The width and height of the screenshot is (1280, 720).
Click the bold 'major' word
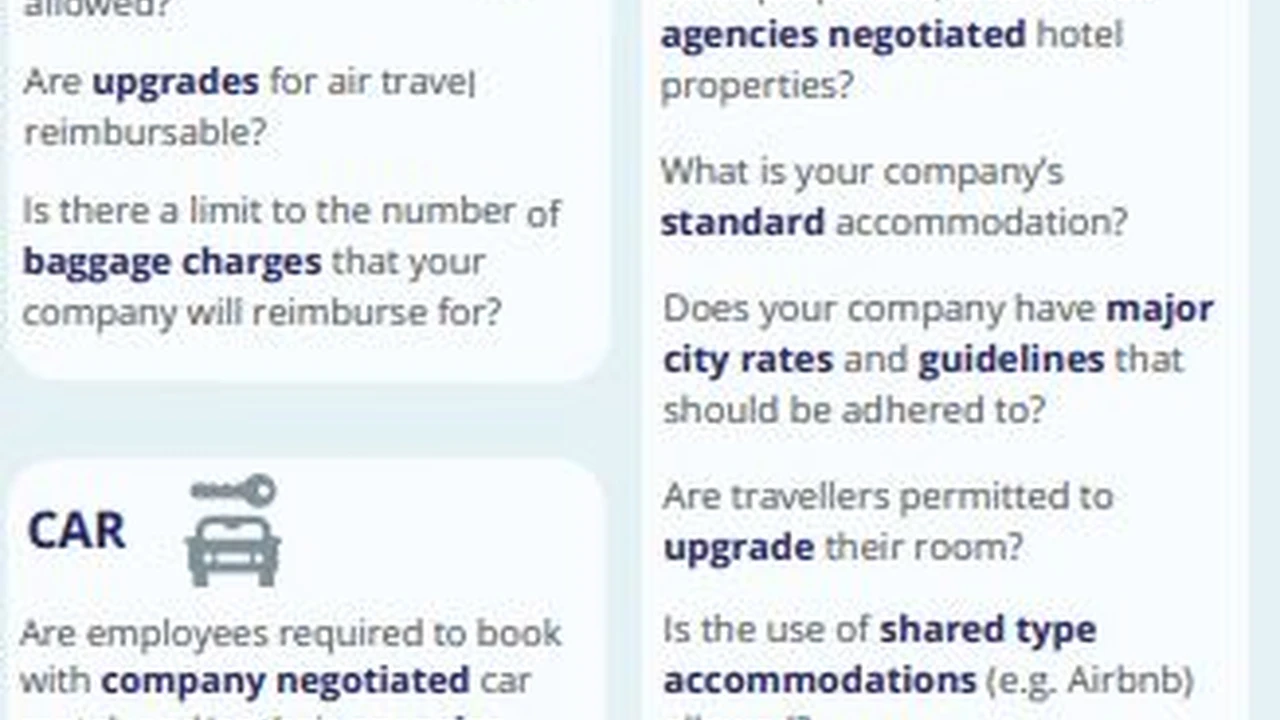click(1159, 308)
